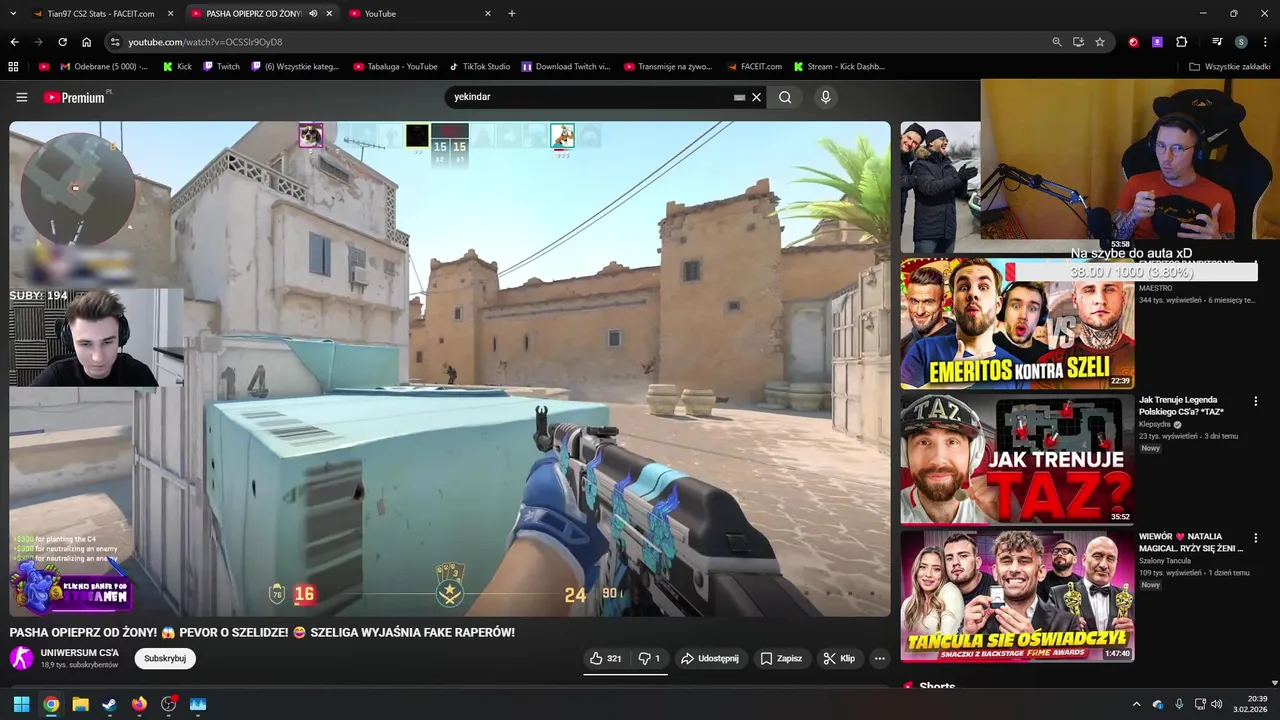Open site information icon in address bar
The height and width of the screenshot is (720, 1280).
tap(115, 42)
